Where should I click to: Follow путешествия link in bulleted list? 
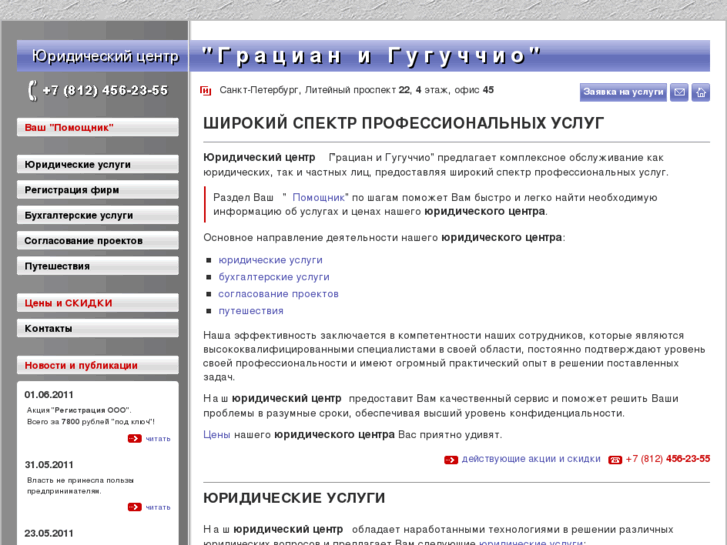pyautogui.click(x=251, y=311)
